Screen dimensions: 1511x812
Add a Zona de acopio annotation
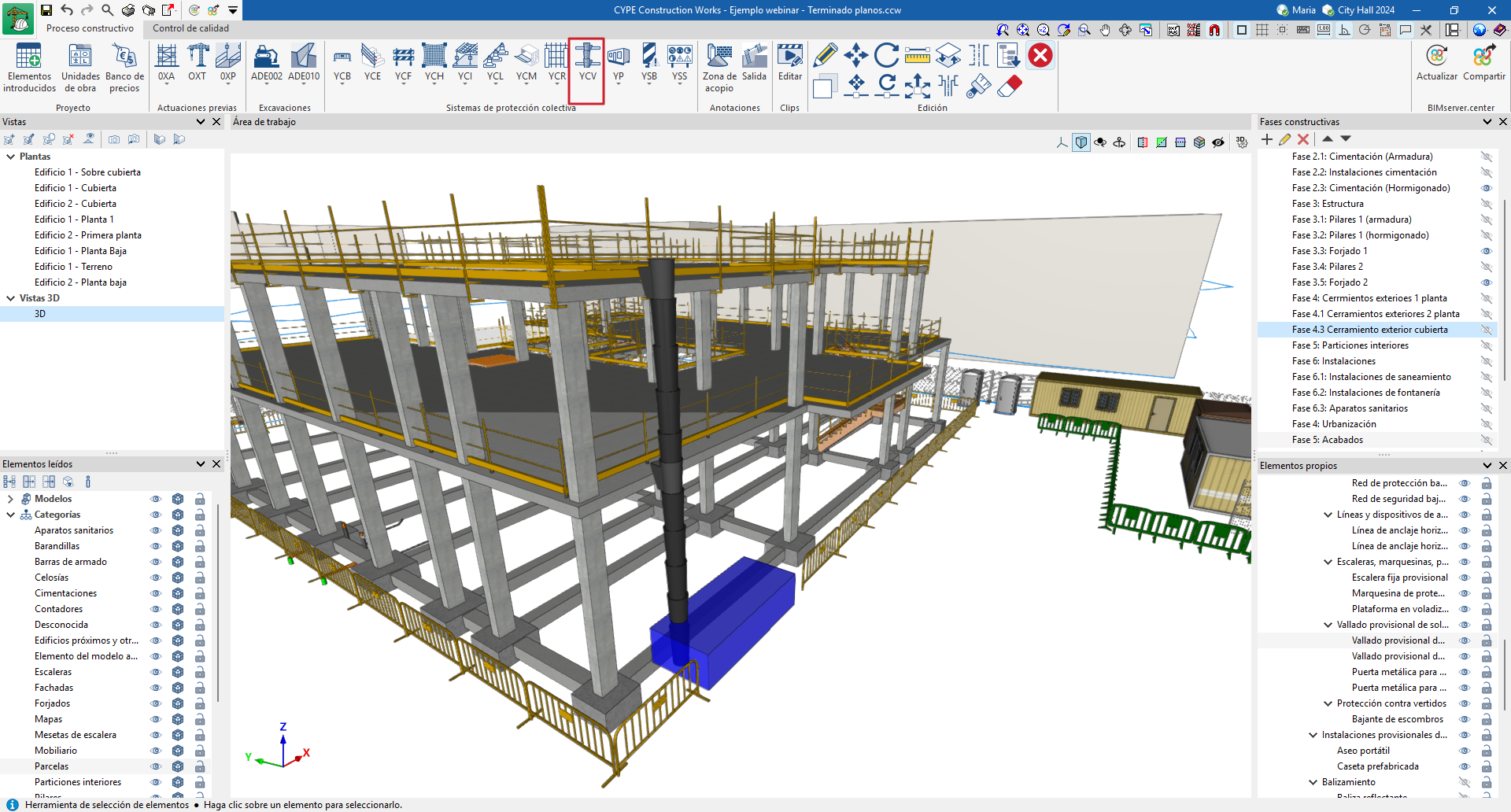click(719, 68)
